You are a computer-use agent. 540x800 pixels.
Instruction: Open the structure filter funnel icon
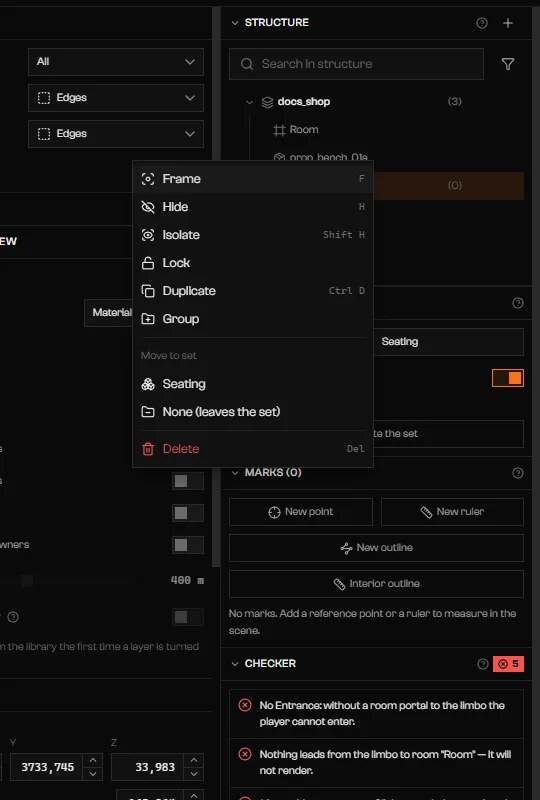click(x=507, y=64)
